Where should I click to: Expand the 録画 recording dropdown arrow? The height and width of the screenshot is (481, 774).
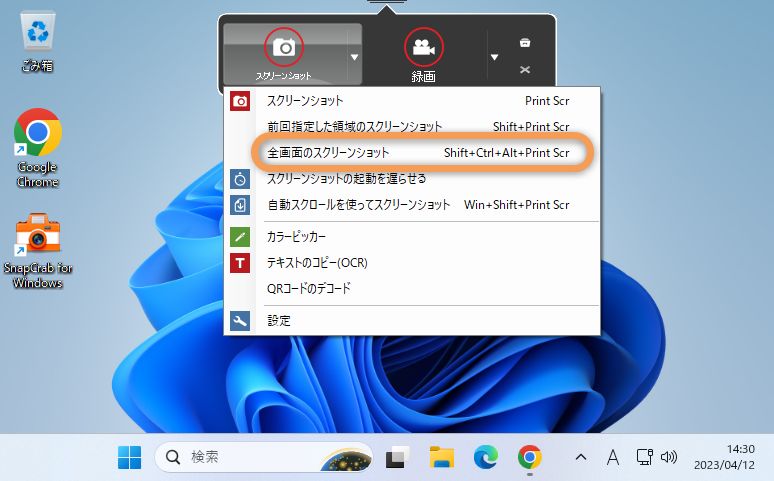(494, 57)
